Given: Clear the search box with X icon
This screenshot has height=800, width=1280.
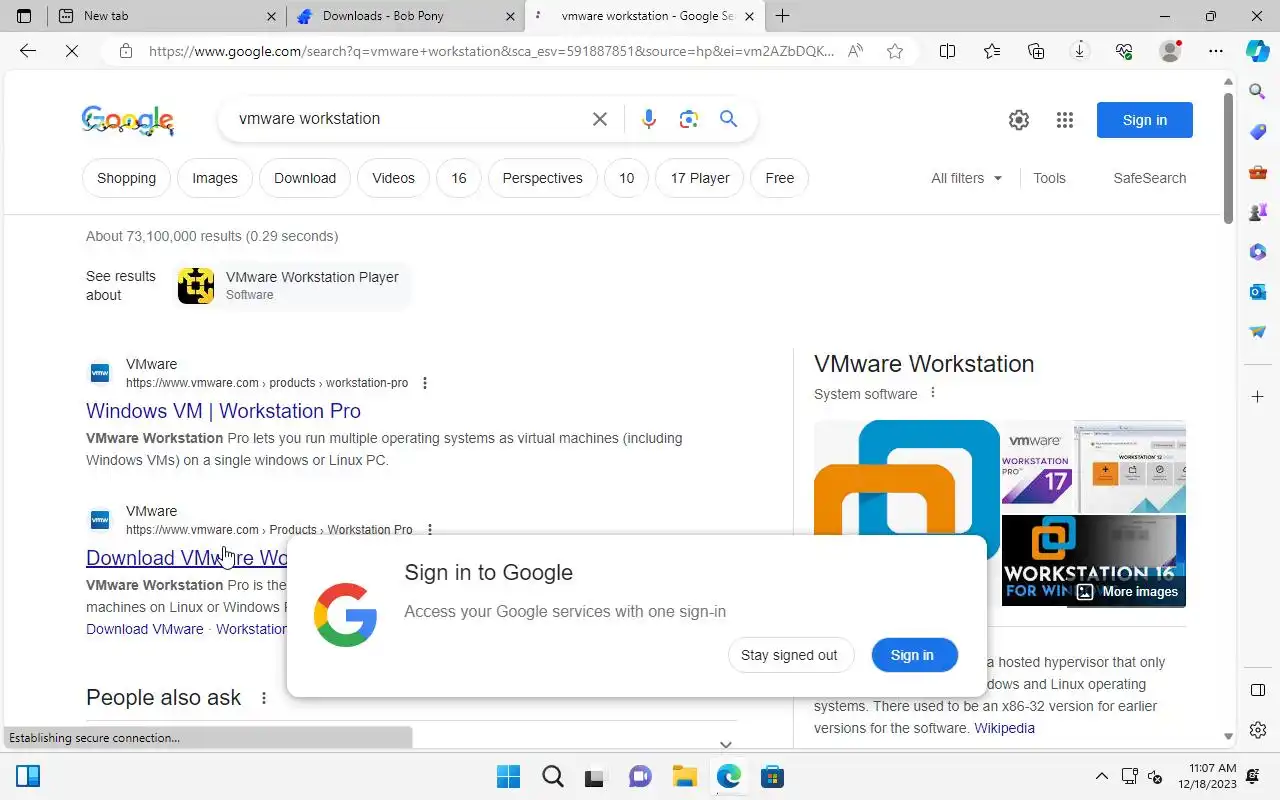Looking at the screenshot, I should pyautogui.click(x=600, y=119).
